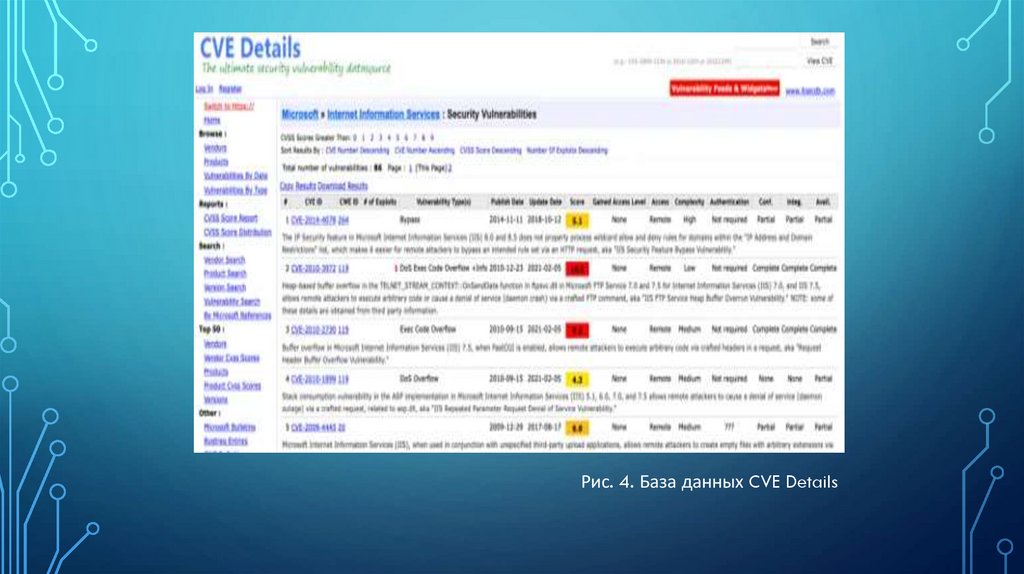
Task: Click the Update Date column header
Action: point(545,202)
